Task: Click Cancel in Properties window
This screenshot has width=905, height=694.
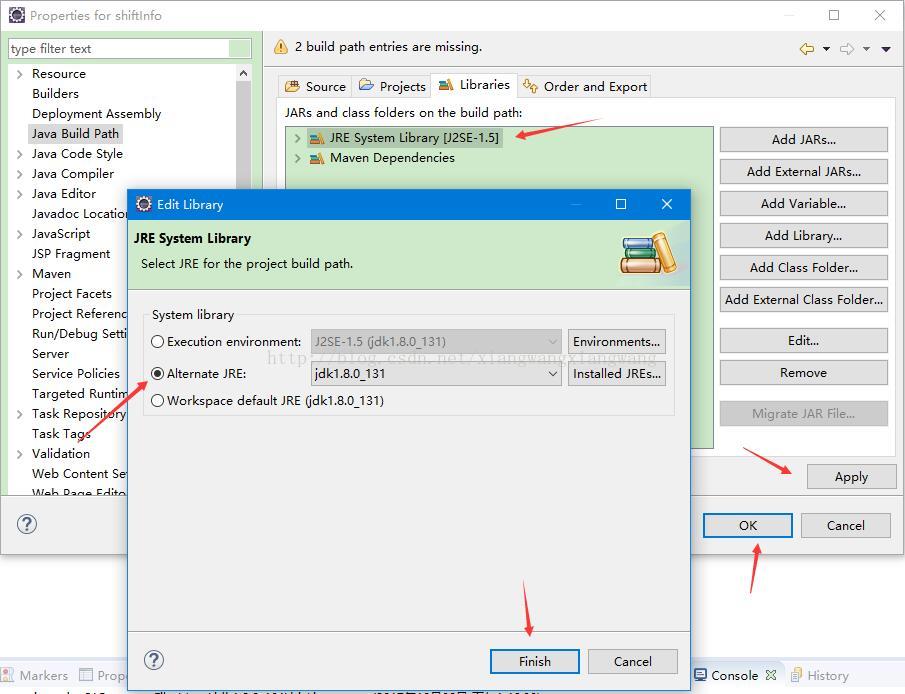Action: (846, 525)
